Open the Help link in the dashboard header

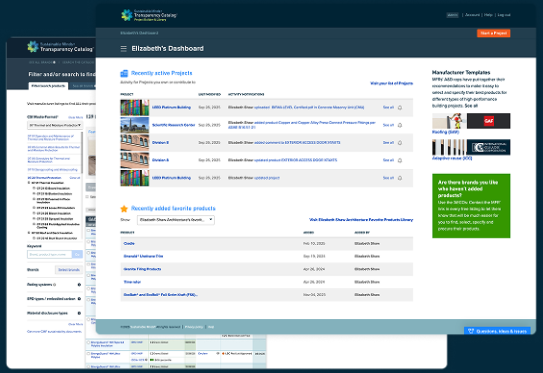click(x=488, y=15)
